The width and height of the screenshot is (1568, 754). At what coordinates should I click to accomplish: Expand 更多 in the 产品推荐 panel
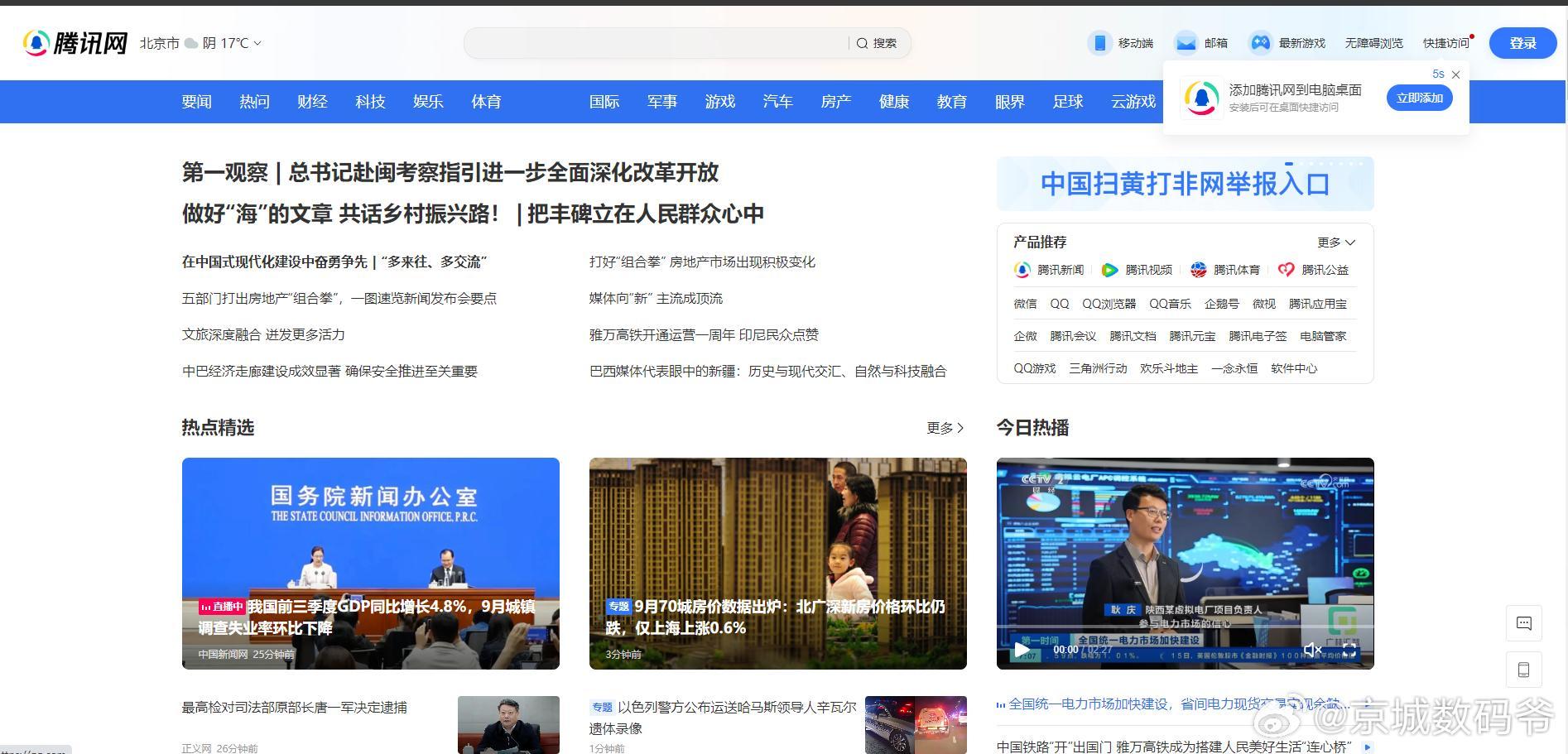point(1337,243)
